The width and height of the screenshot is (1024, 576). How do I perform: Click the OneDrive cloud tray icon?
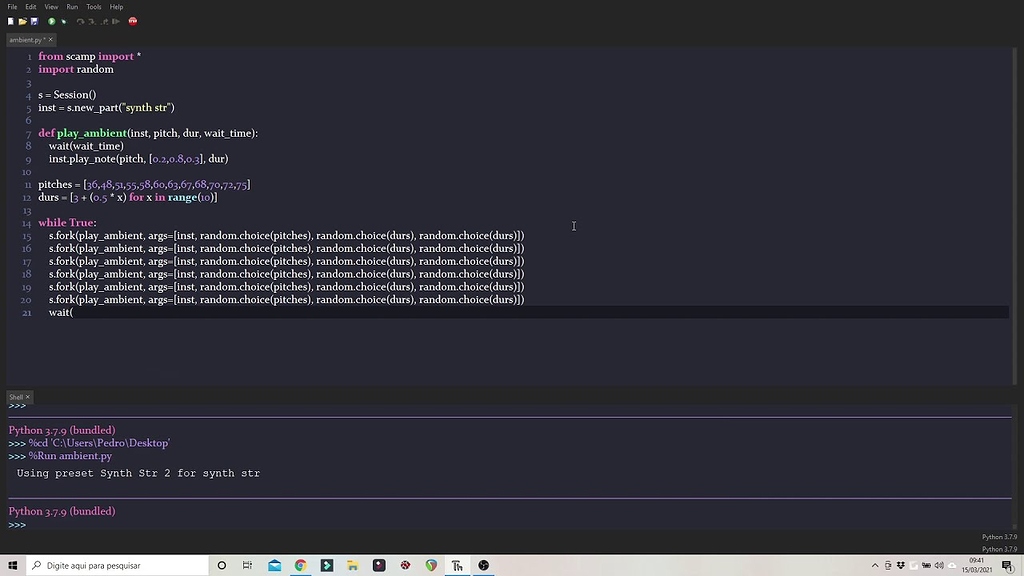(x=952, y=566)
